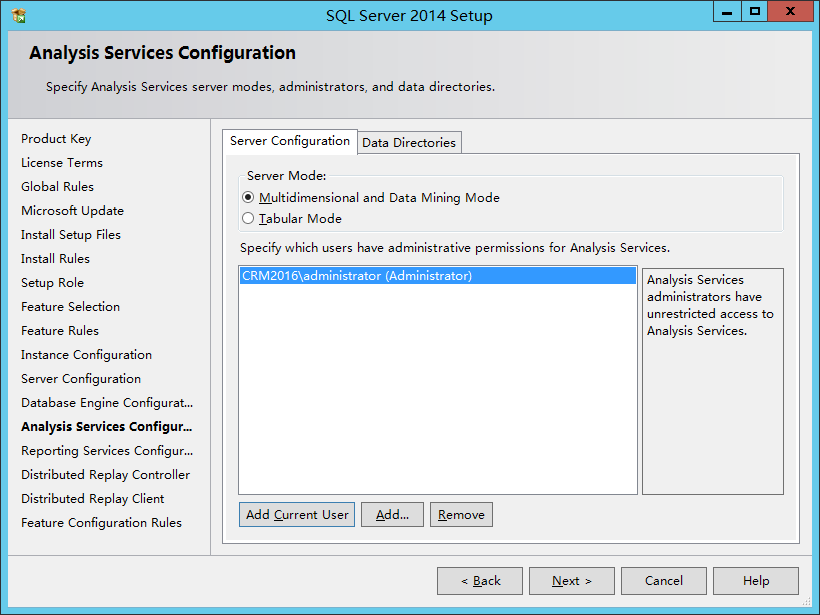Click the SQL Server Setup title bar icon

click(18, 16)
